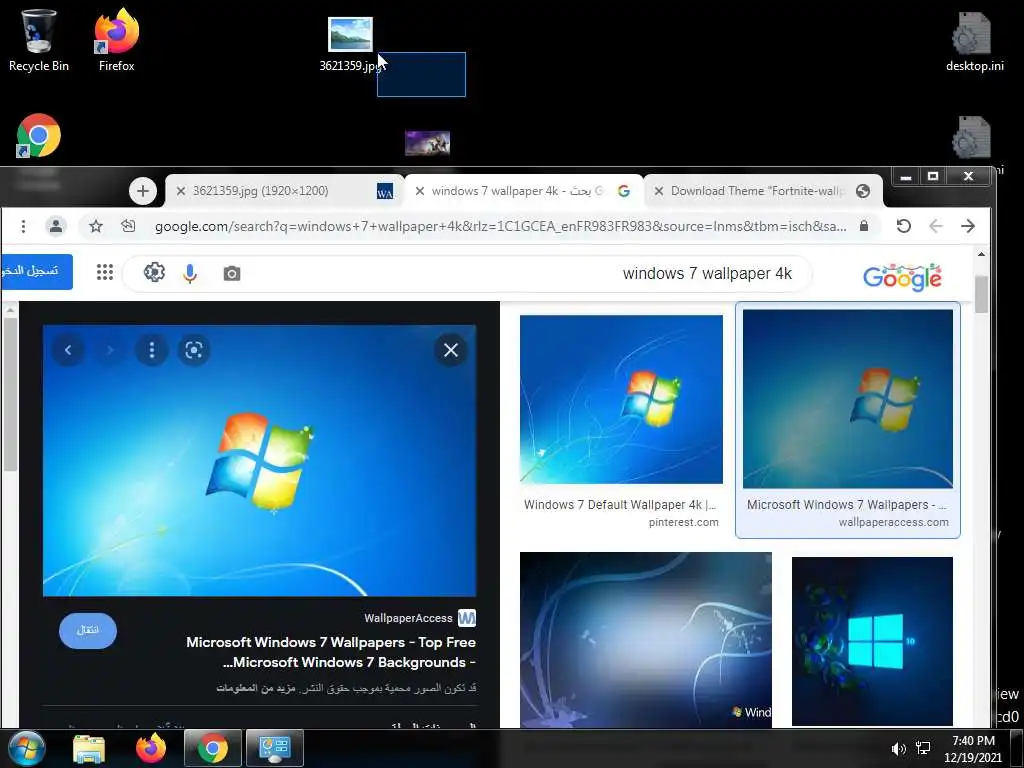
Task: Switch to the 3621359.jpg (1920×1200) tab
Action: [283, 191]
